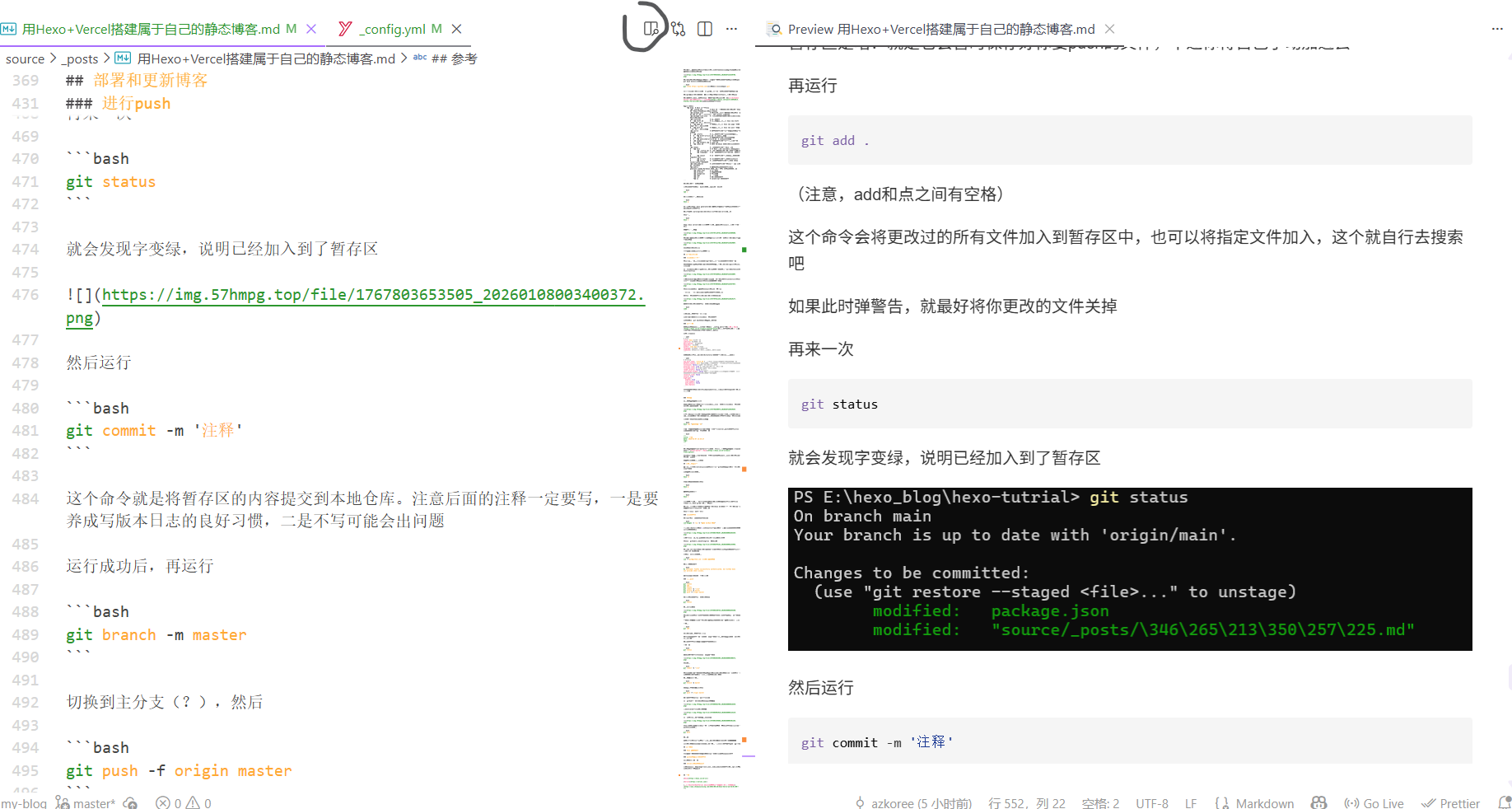The image size is (1512, 809).
Task: Open preview pane more actions menu
Action: (x=1496, y=29)
